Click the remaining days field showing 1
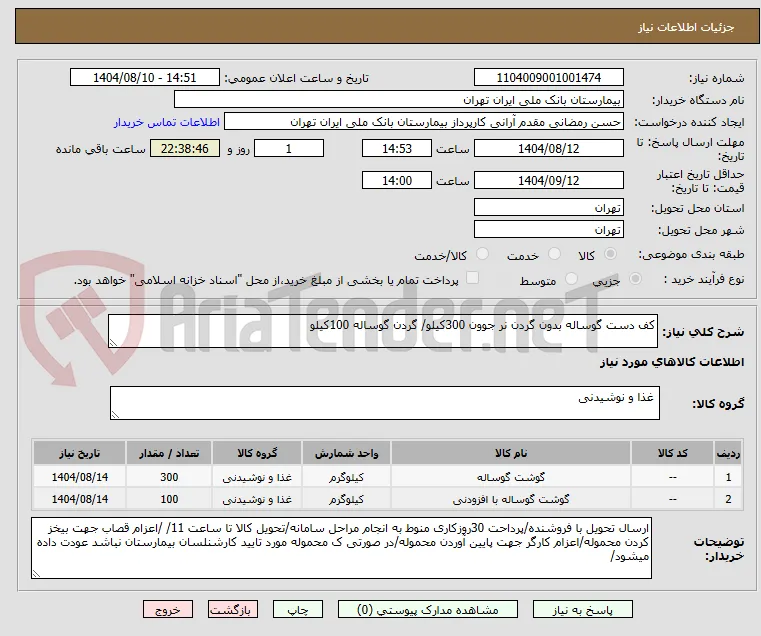This screenshot has height=636, width=761. pyautogui.click(x=289, y=148)
